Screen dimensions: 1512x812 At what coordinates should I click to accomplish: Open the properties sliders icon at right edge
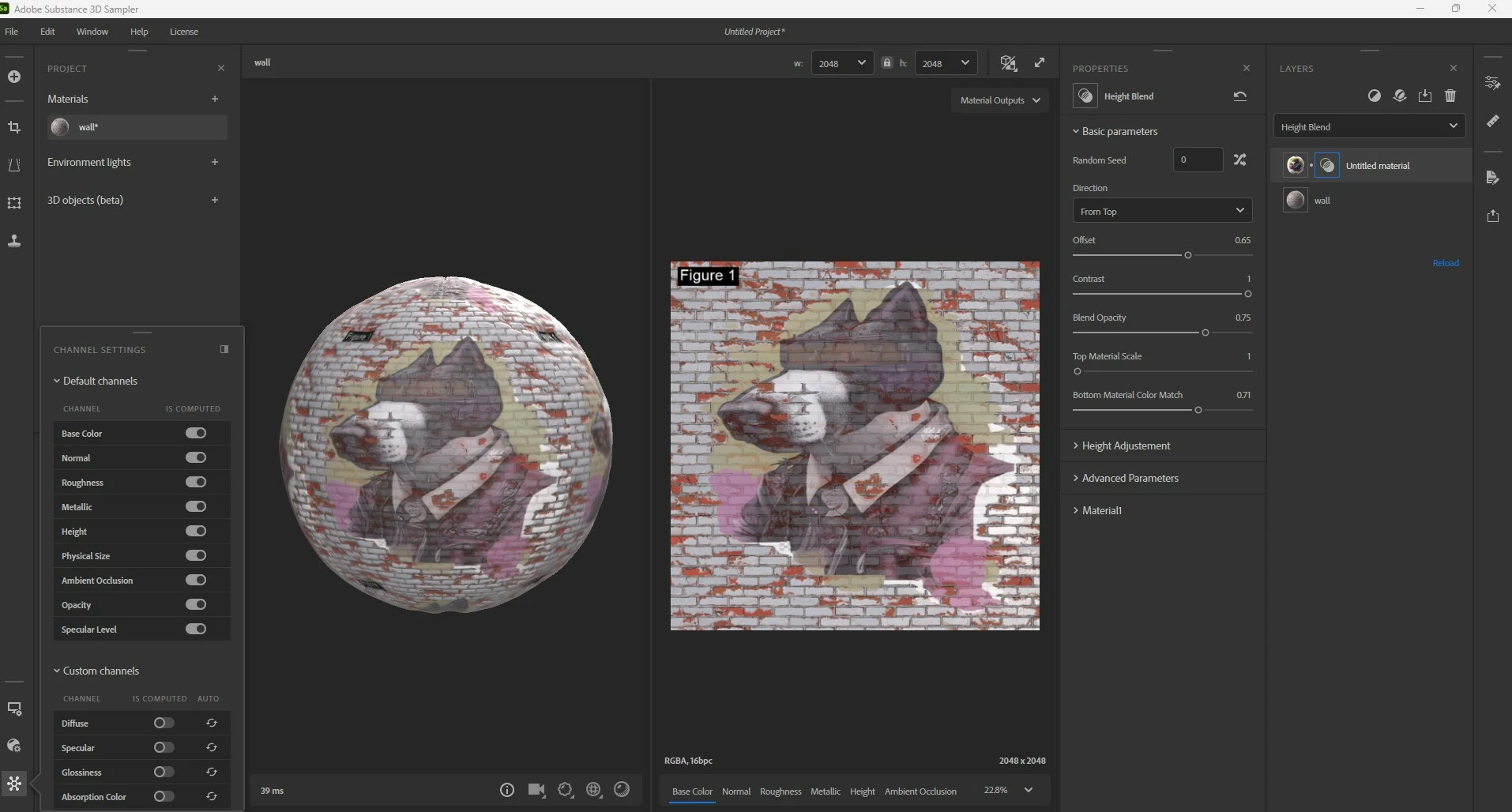pyautogui.click(x=1492, y=83)
